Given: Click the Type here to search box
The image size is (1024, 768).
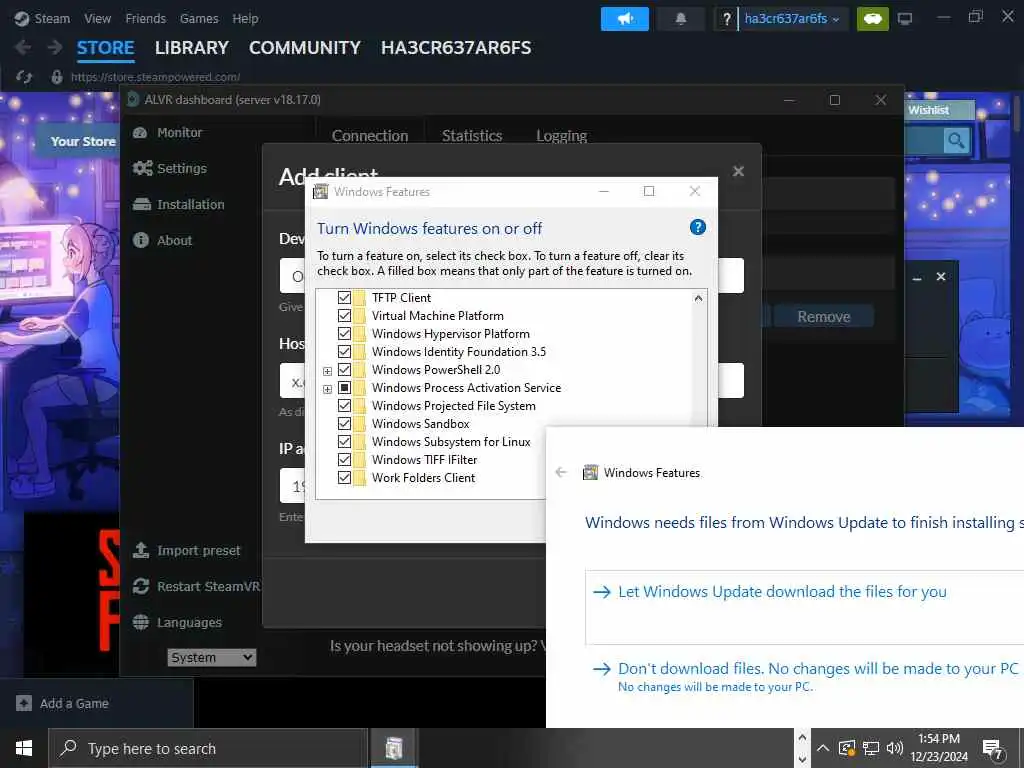Looking at the screenshot, I should coord(208,748).
